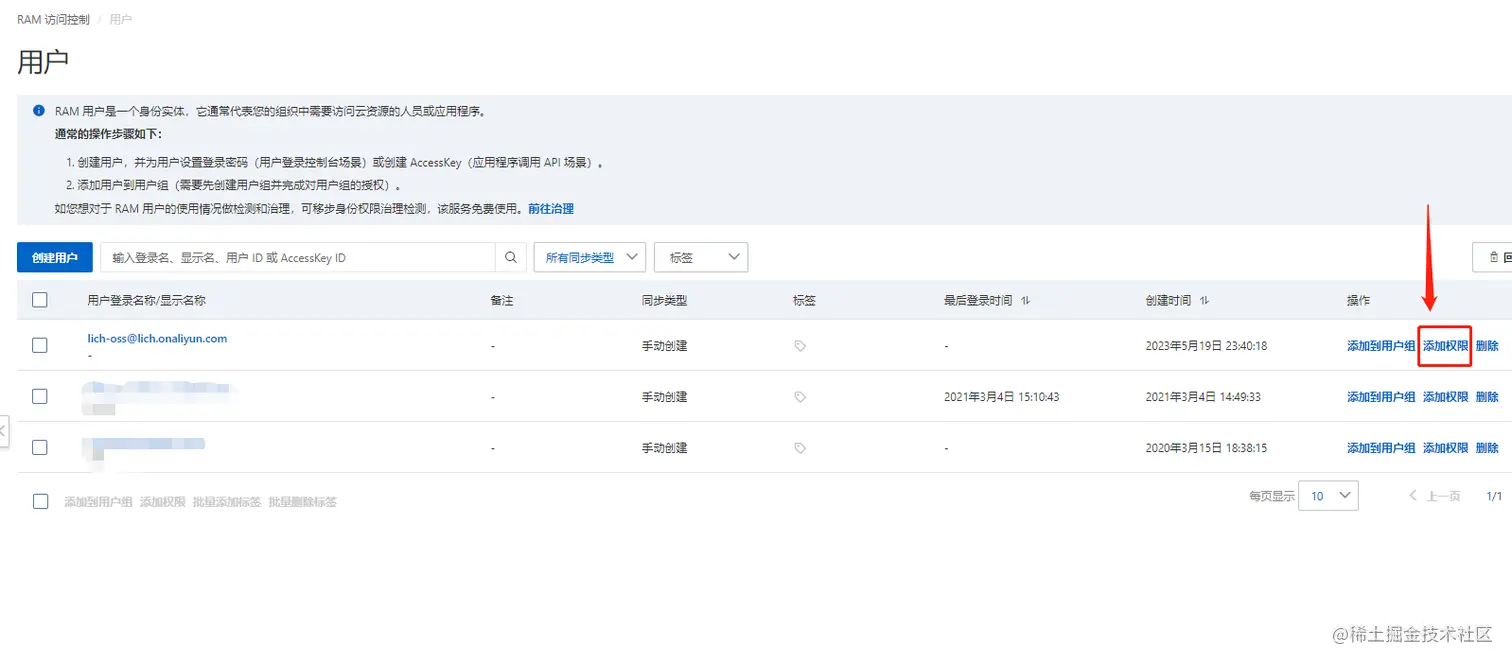The width and height of the screenshot is (1512, 664).
Task: Check the checkbox for lich-oss user
Action: pos(40,345)
